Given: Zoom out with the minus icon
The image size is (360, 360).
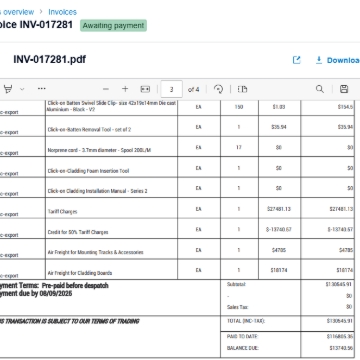Looking at the screenshot, I should click(106, 89).
